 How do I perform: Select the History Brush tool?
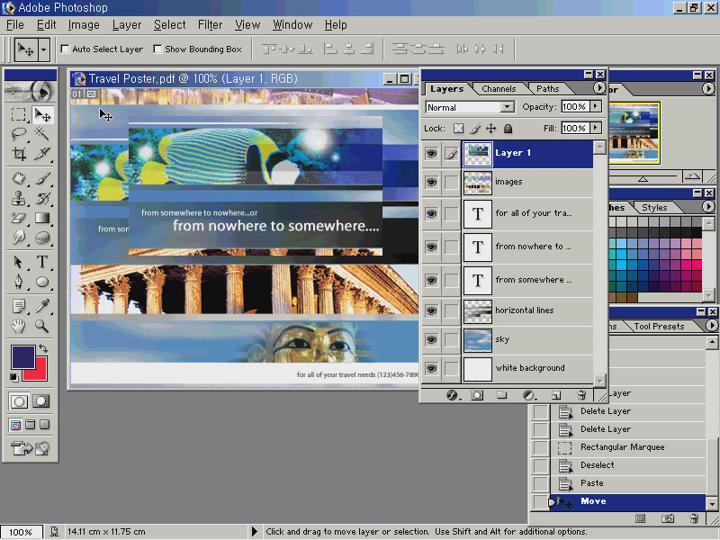(x=42, y=198)
